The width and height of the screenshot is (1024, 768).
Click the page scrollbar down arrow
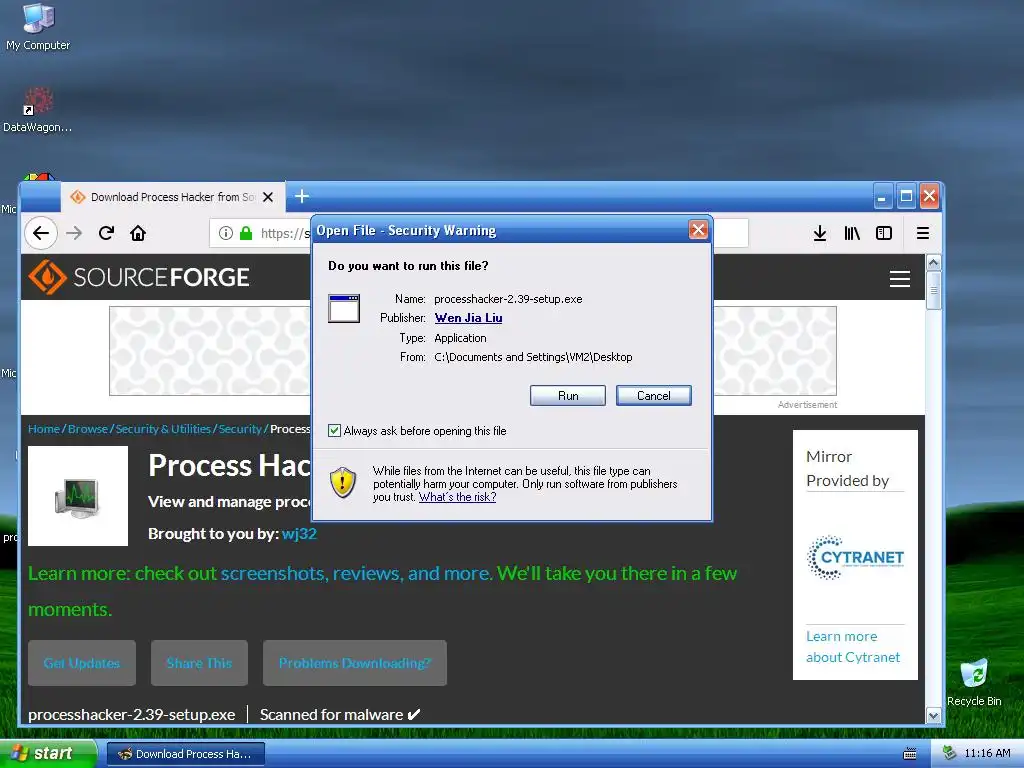point(934,716)
